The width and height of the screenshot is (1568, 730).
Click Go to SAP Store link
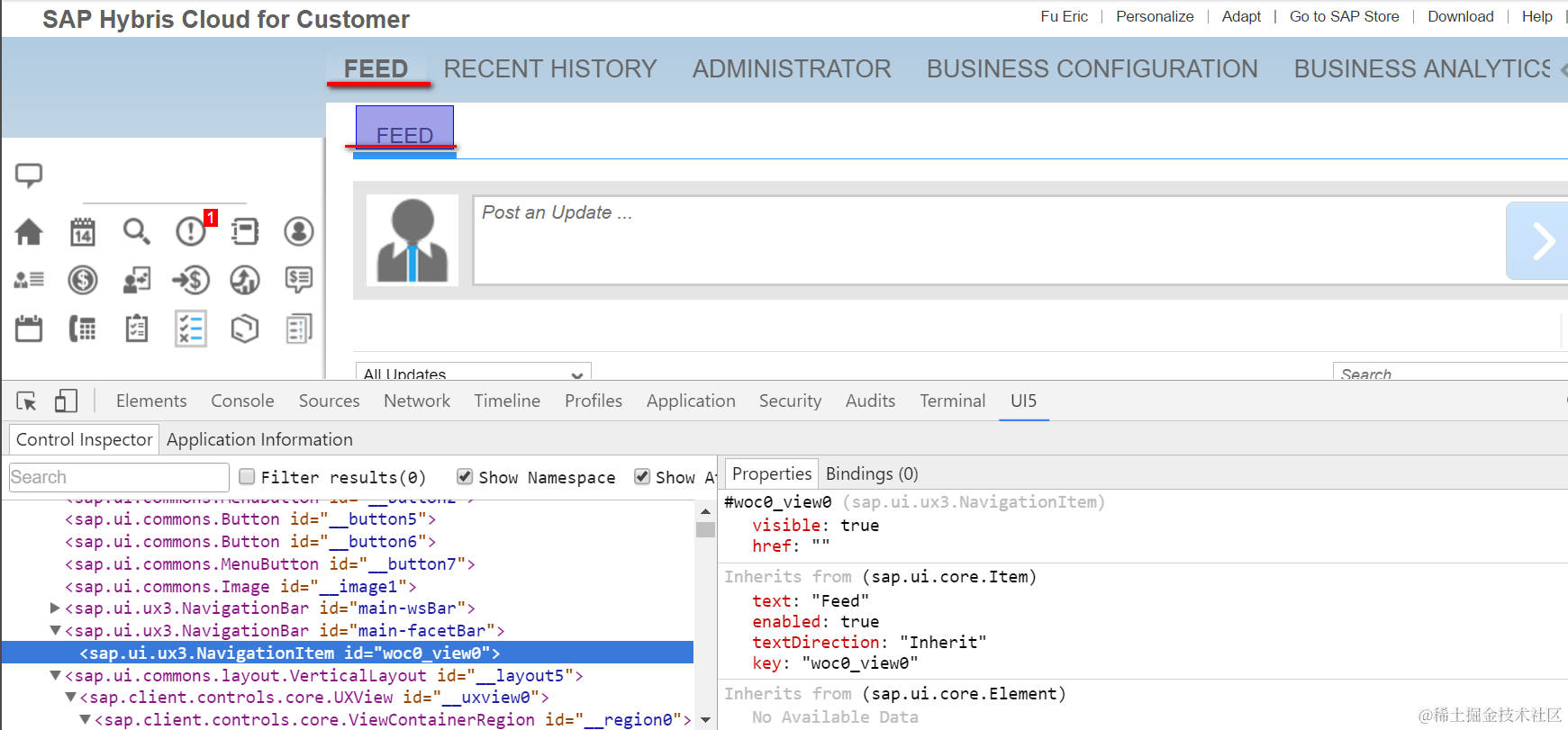tap(1345, 16)
